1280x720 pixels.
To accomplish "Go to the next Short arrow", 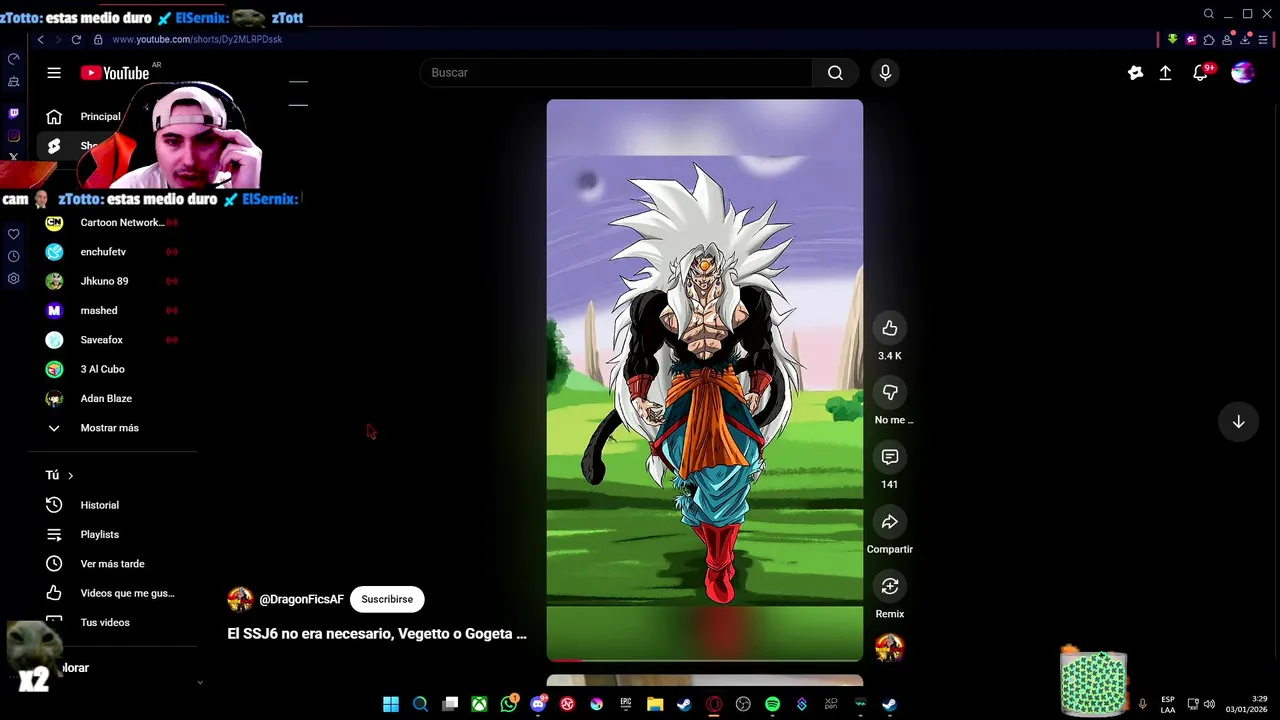I will (1238, 422).
